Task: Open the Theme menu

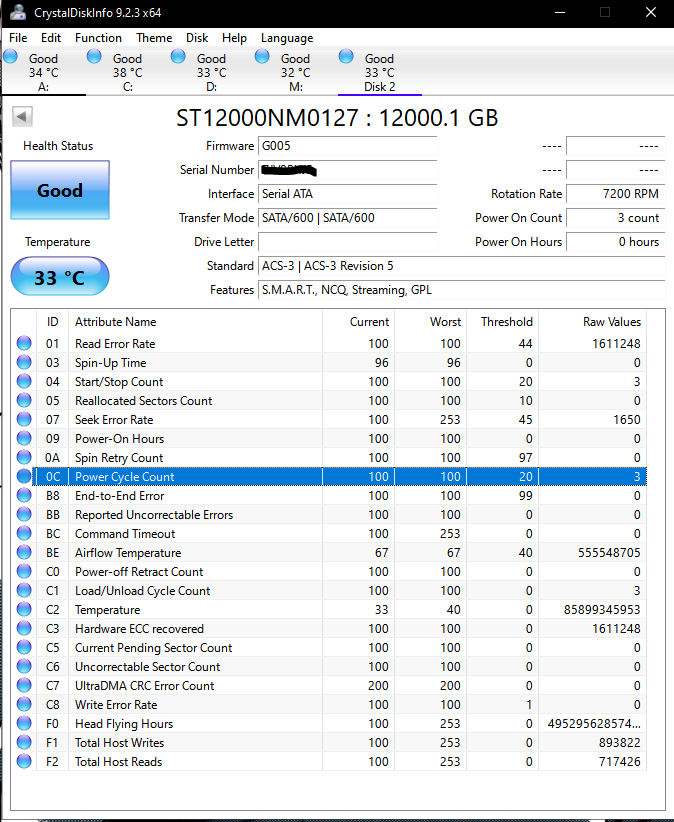Action: point(154,38)
